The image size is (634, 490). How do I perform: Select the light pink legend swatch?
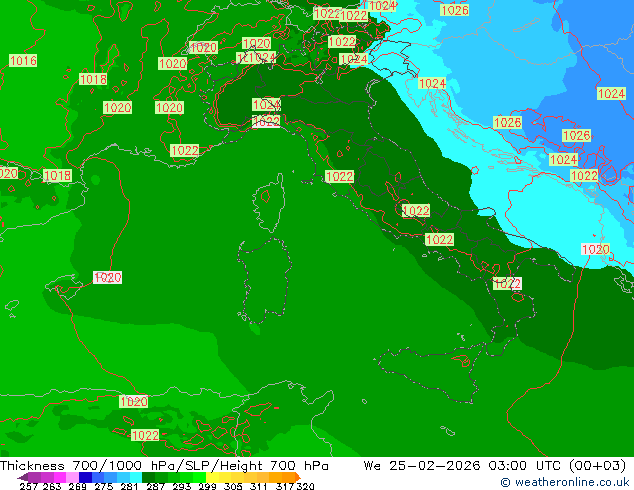point(73,477)
